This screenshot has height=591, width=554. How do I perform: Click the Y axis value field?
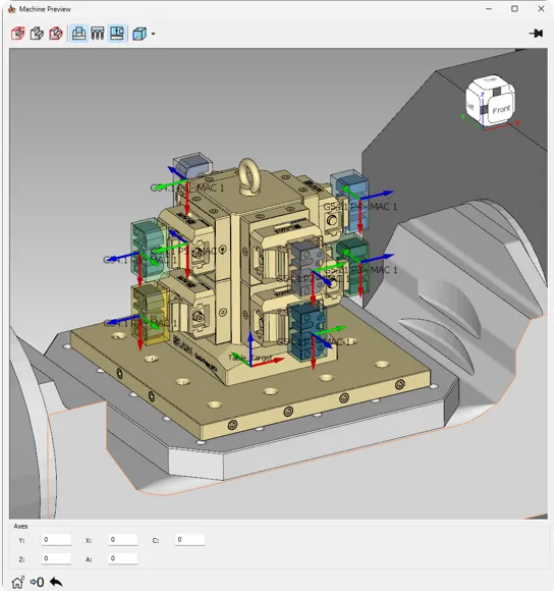(x=56, y=540)
